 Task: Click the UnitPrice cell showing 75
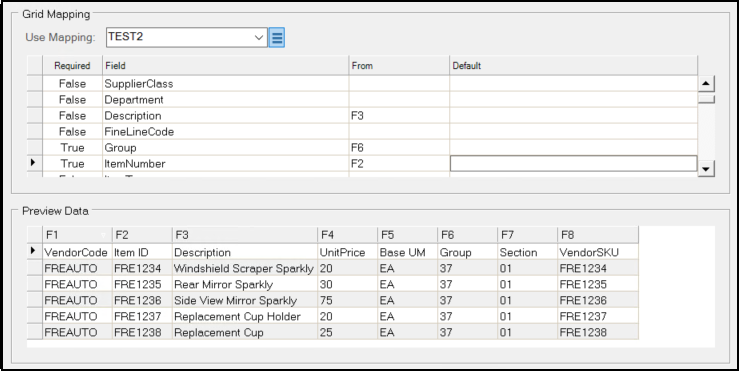coord(347,300)
